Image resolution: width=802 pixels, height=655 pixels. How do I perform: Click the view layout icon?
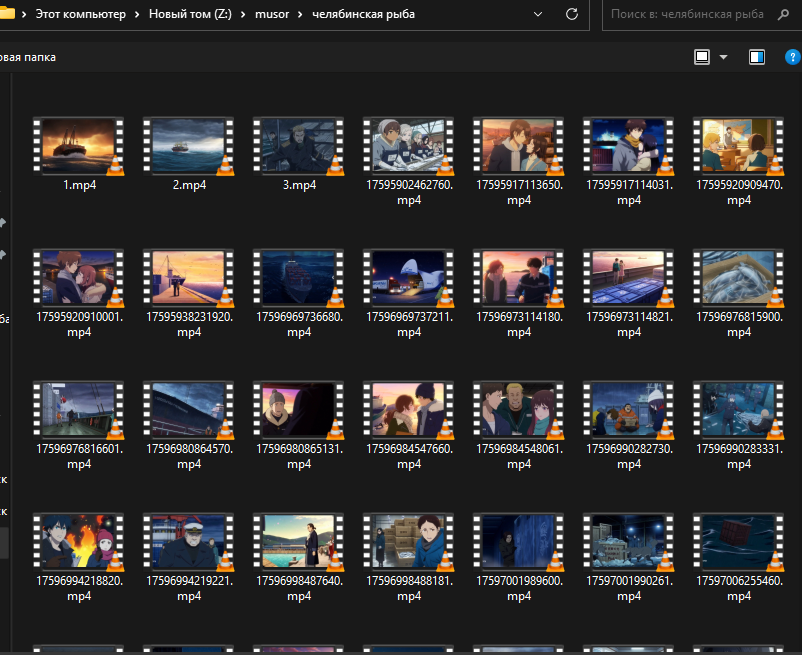[x=702, y=57]
